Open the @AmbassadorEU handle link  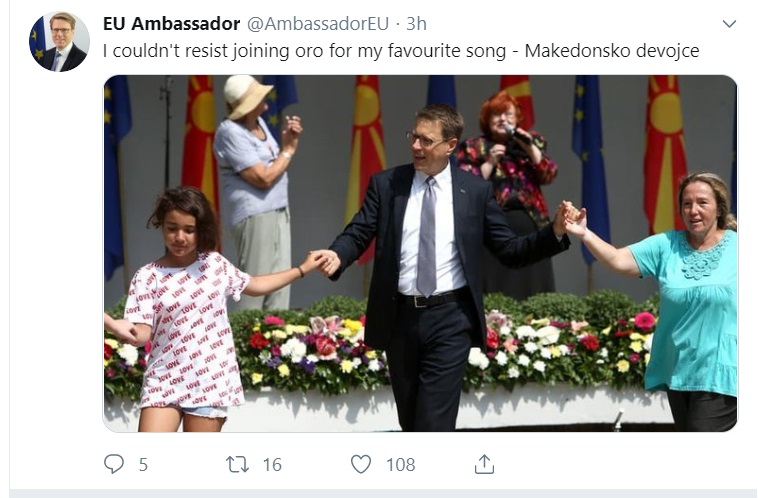(x=318, y=24)
